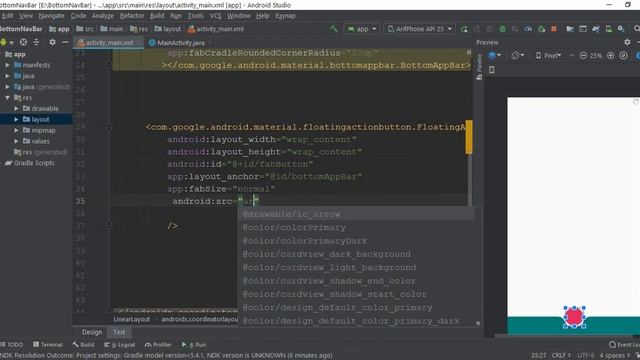Open the Navigate menu
Image resolution: width=640 pixels, height=360 pixels.
click(x=51, y=16)
